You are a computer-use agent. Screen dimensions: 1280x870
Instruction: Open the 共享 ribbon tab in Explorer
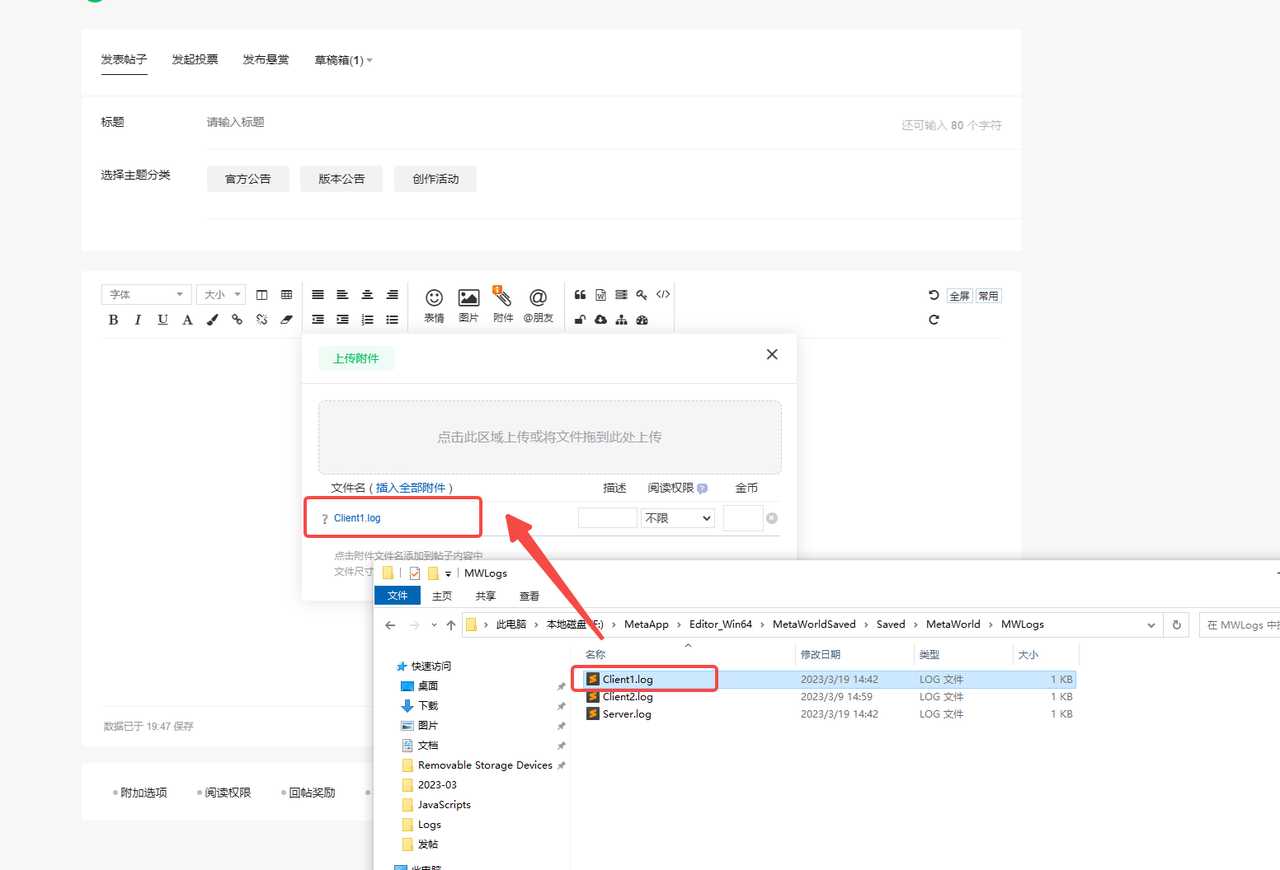click(485, 596)
